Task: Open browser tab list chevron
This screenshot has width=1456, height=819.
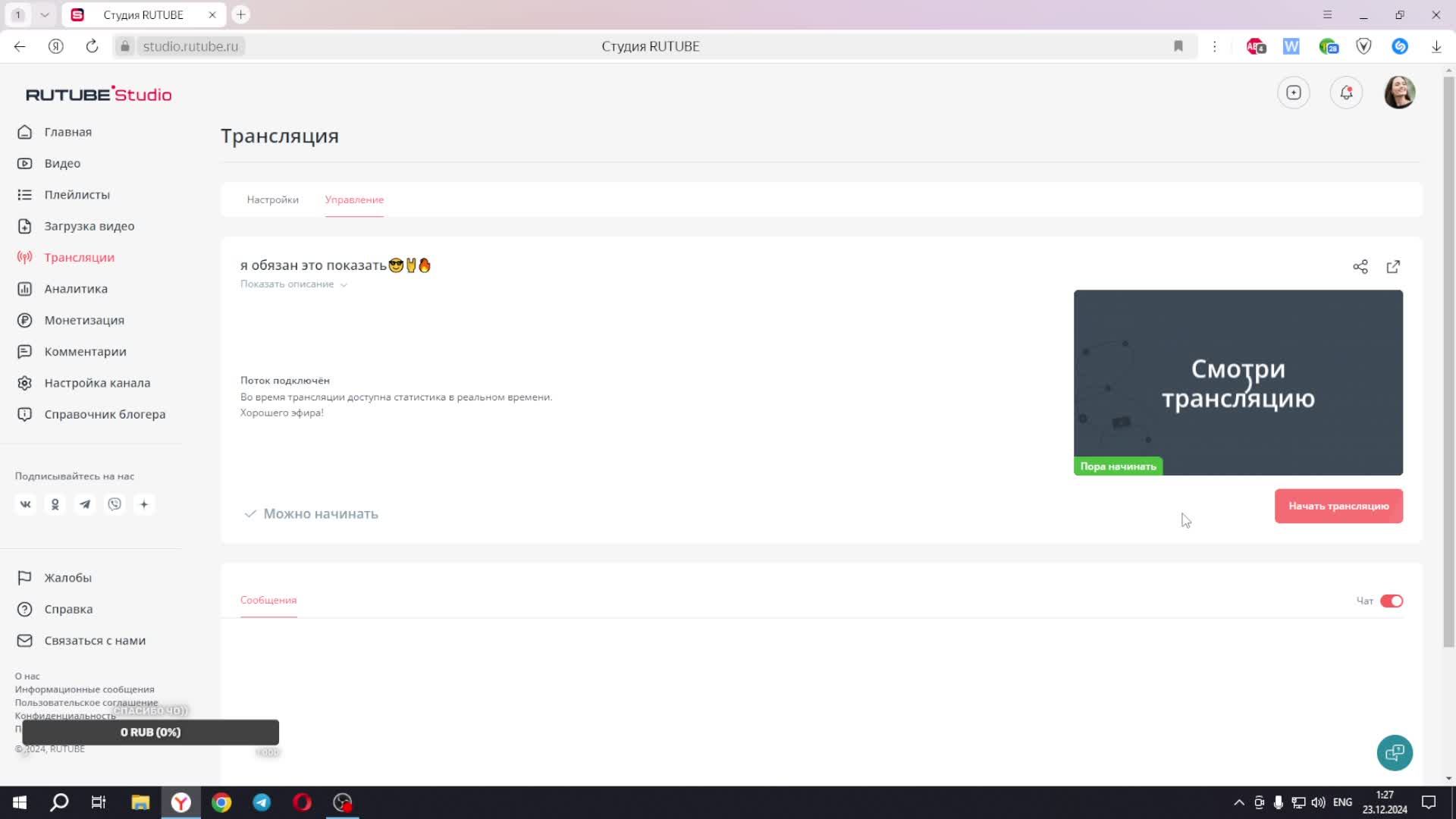Action: pos(45,14)
